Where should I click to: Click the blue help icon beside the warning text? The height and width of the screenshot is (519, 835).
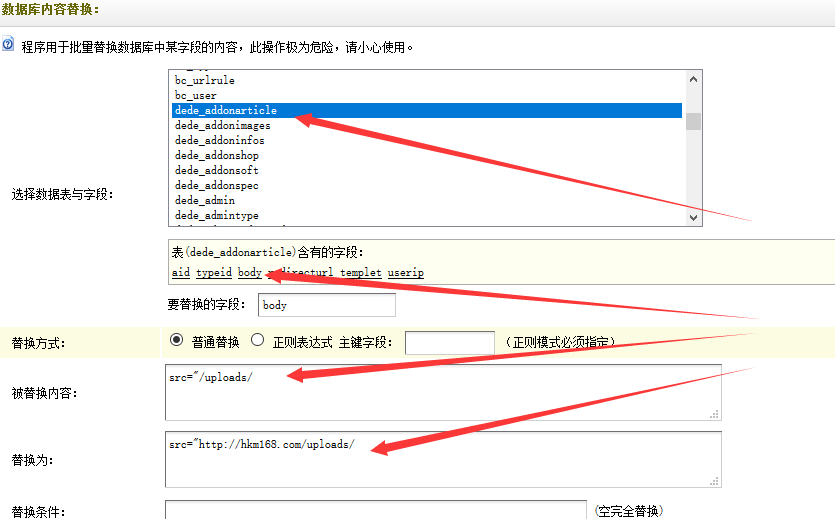click(8, 44)
